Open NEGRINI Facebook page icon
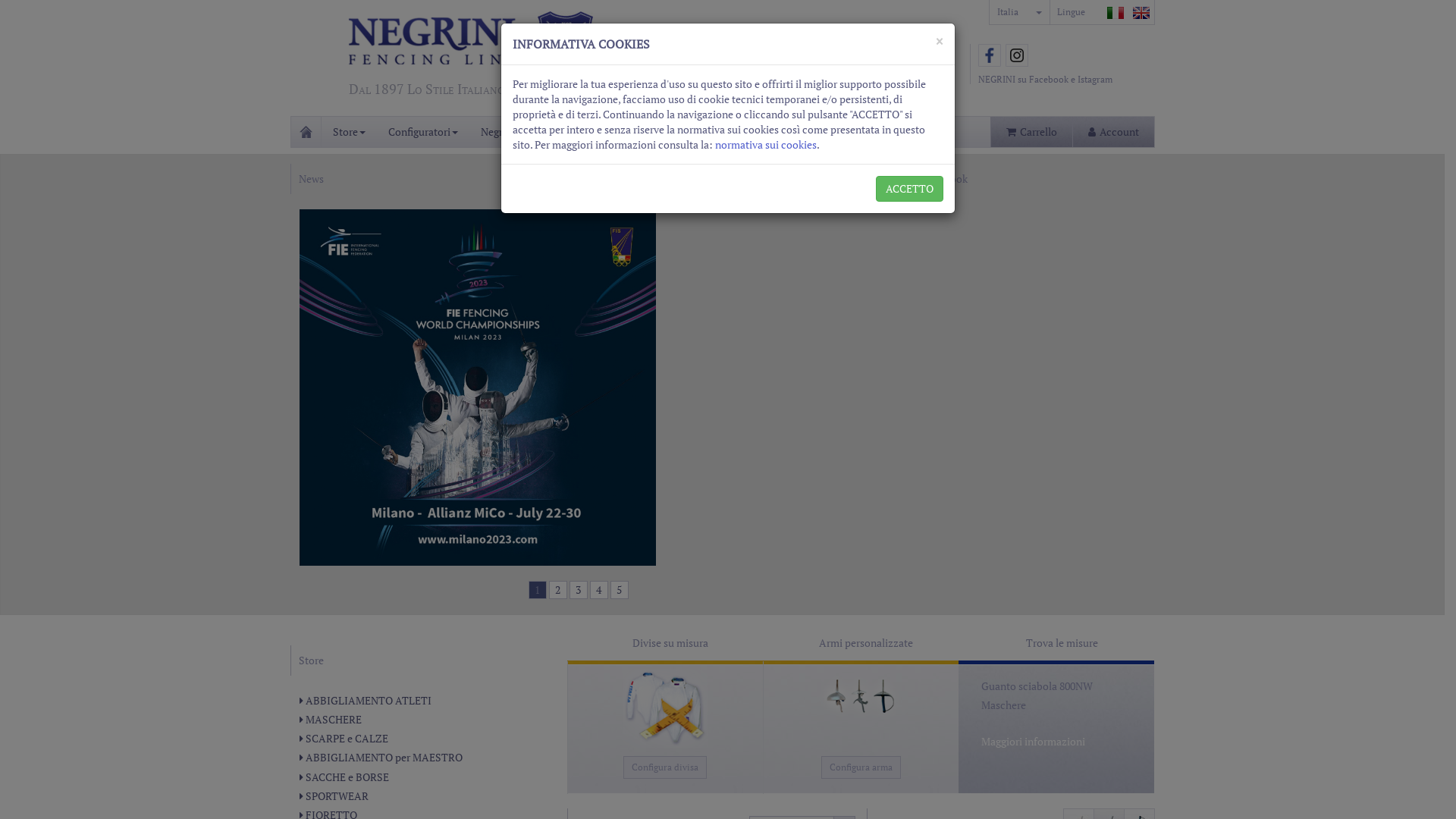 pyautogui.click(x=989, y=55)
